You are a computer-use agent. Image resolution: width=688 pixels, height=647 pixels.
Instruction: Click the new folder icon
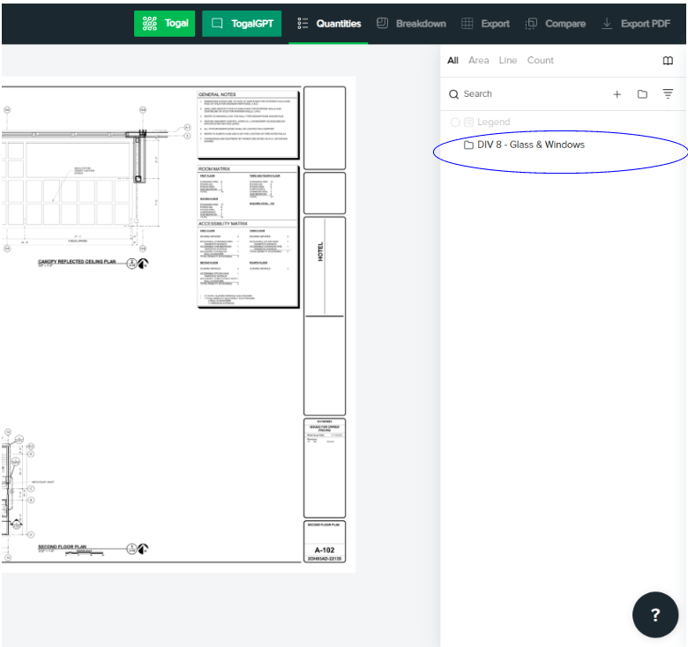[x=642, y=94]
